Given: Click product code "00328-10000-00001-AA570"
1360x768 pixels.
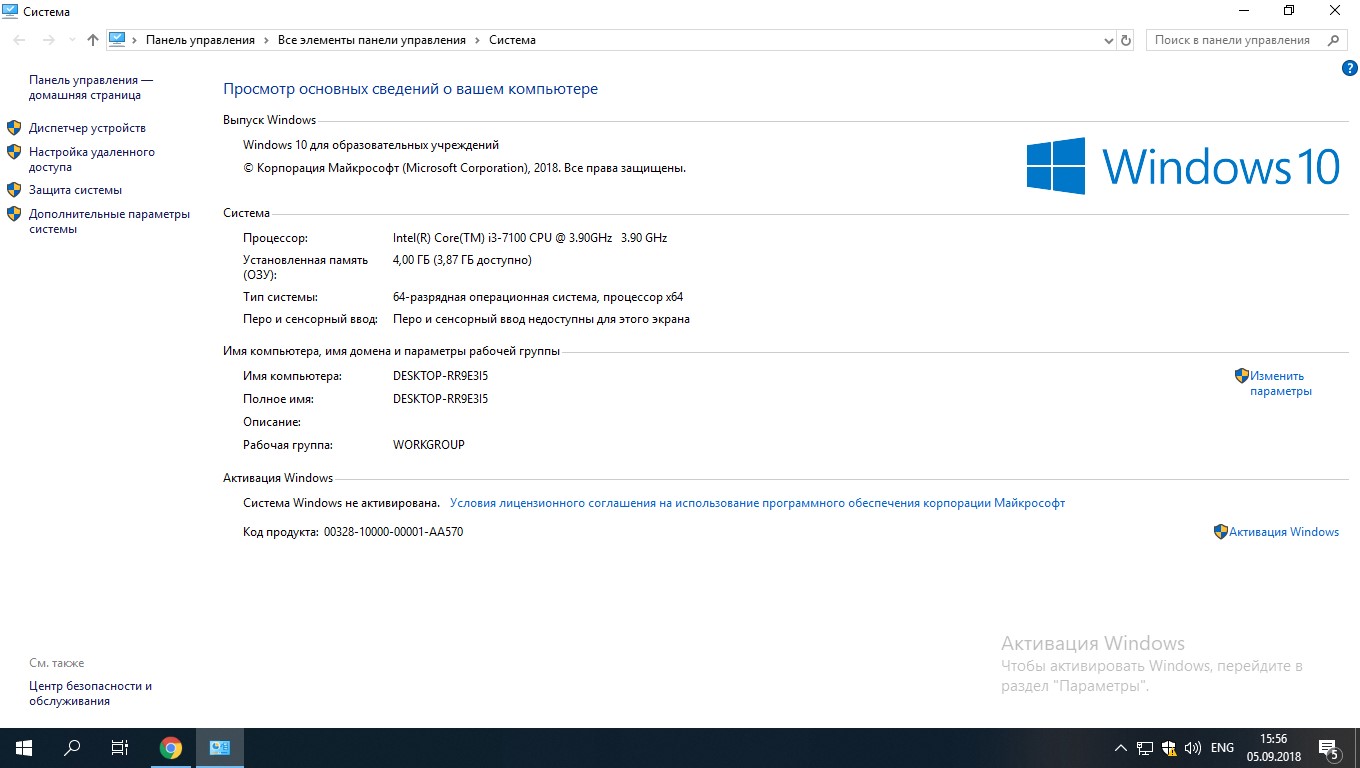Looking at the screenshot, I should (393, 532).
